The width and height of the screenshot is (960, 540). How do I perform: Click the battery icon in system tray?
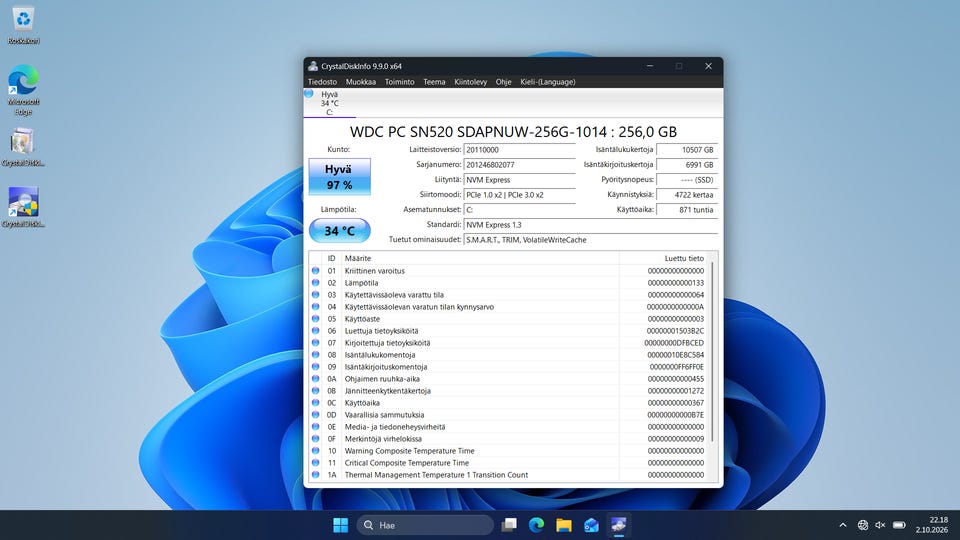tap(899, 525)
